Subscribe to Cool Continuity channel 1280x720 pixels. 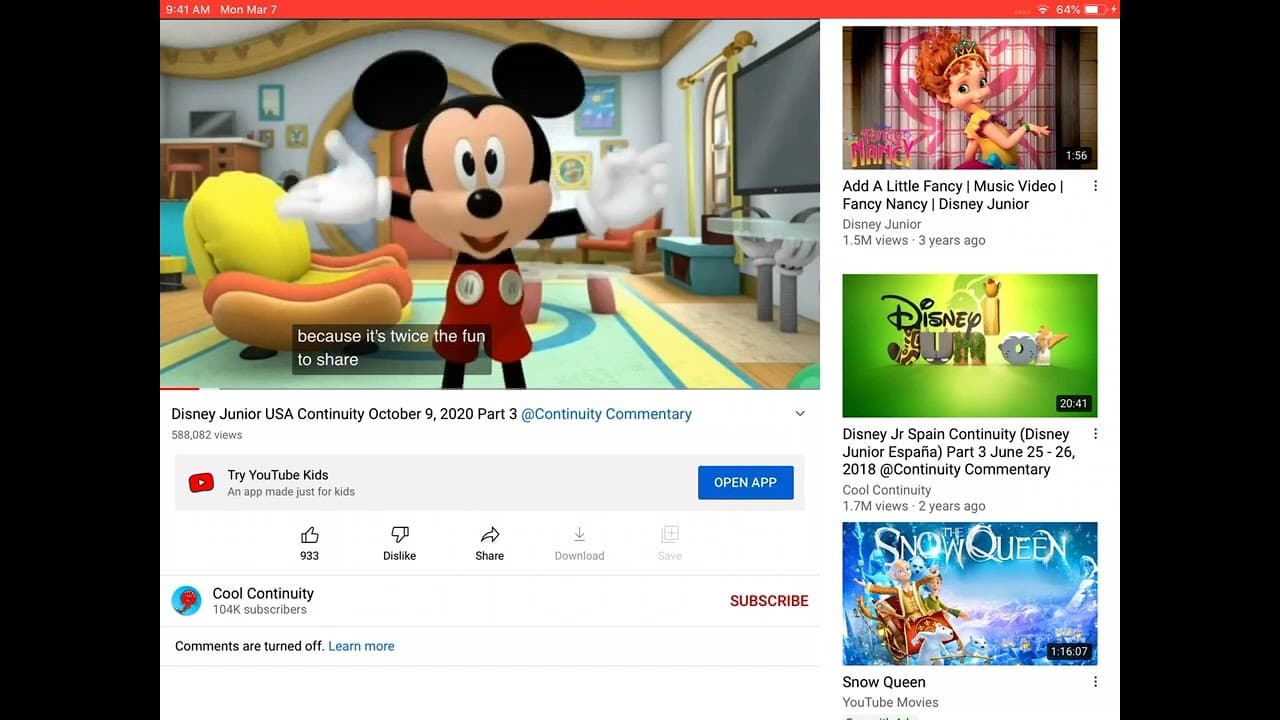(x=769, y=601)
